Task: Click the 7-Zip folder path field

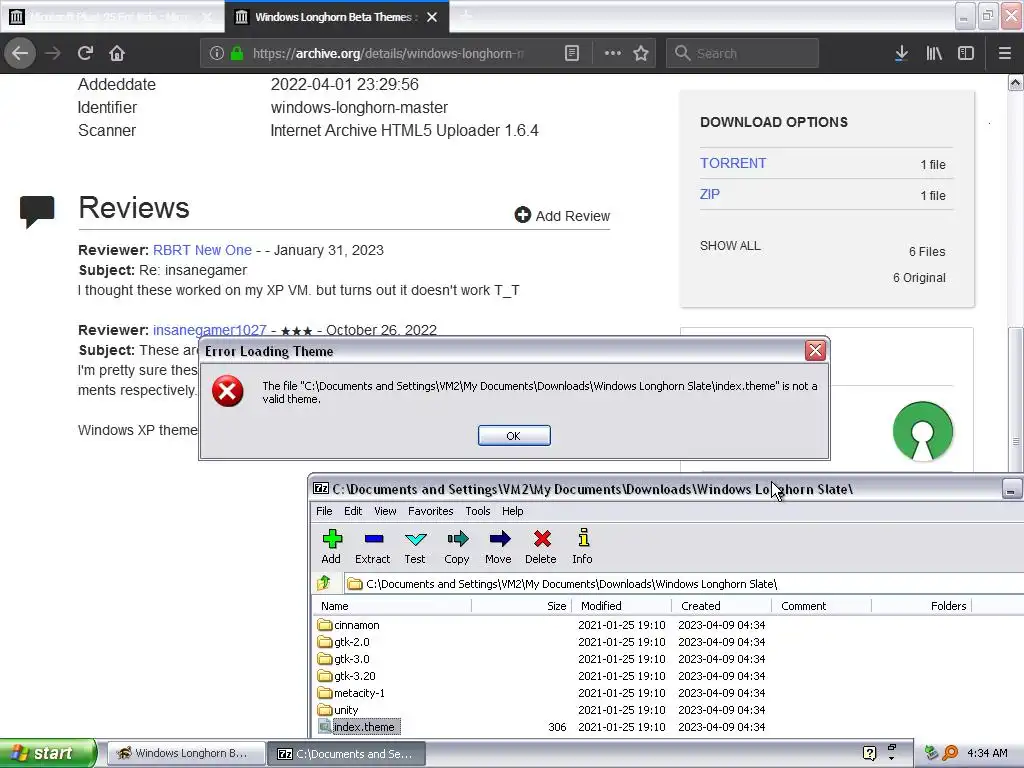Action: click(x=682, y=584)
